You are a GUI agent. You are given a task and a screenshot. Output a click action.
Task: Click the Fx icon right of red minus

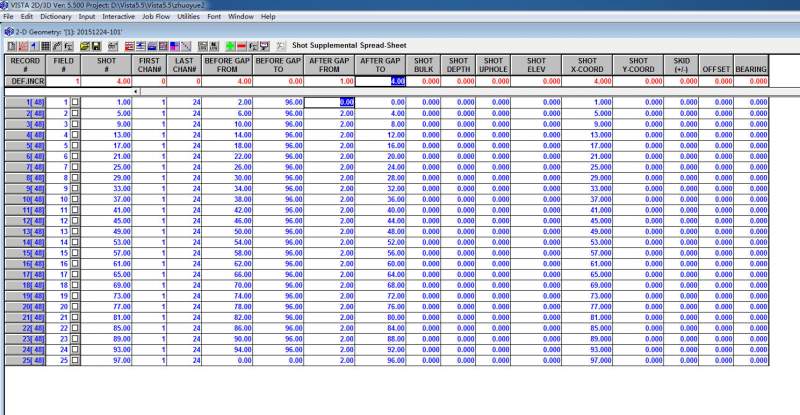(253, 46)
